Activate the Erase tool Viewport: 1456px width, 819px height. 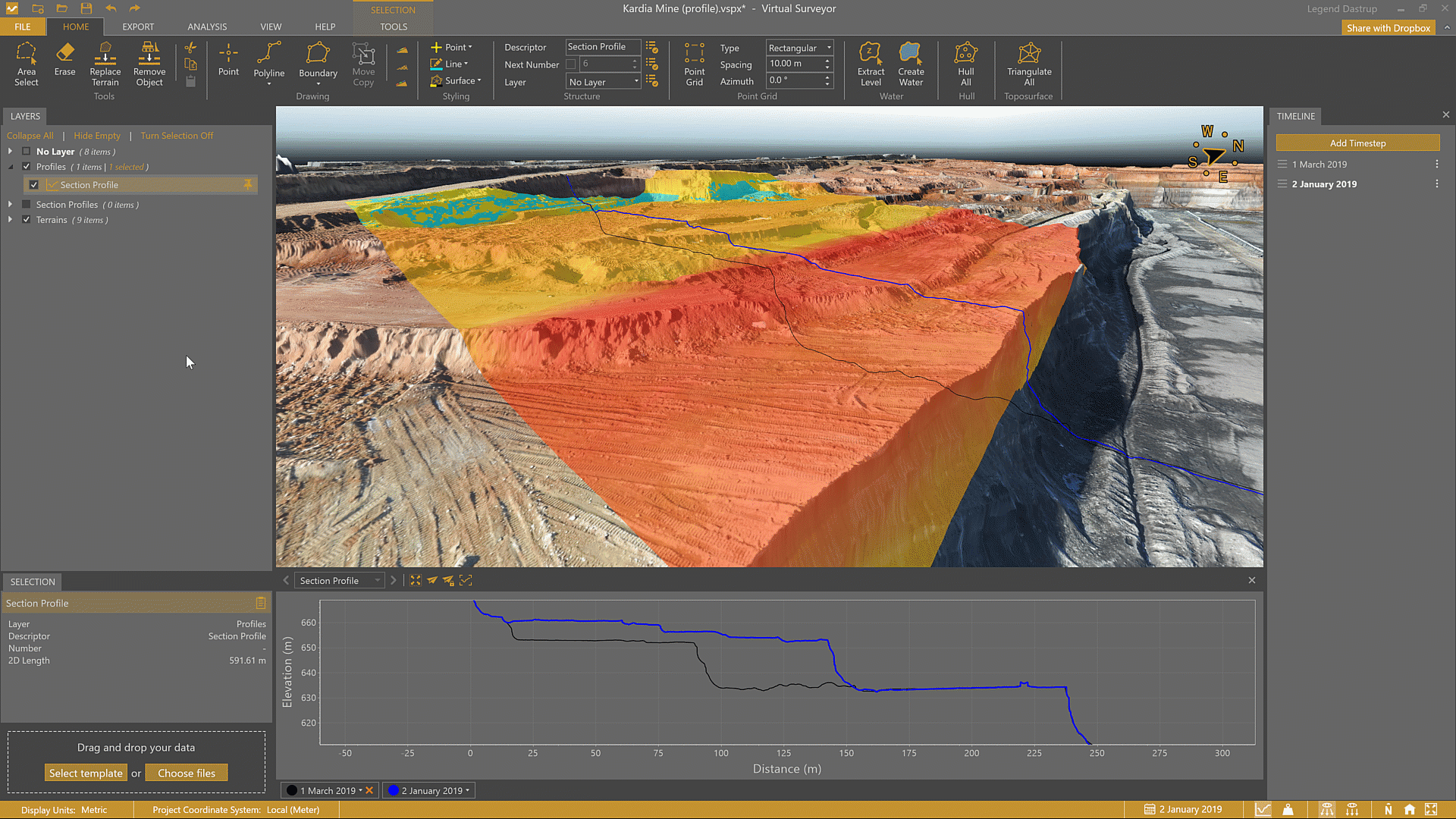coord(64,61)
